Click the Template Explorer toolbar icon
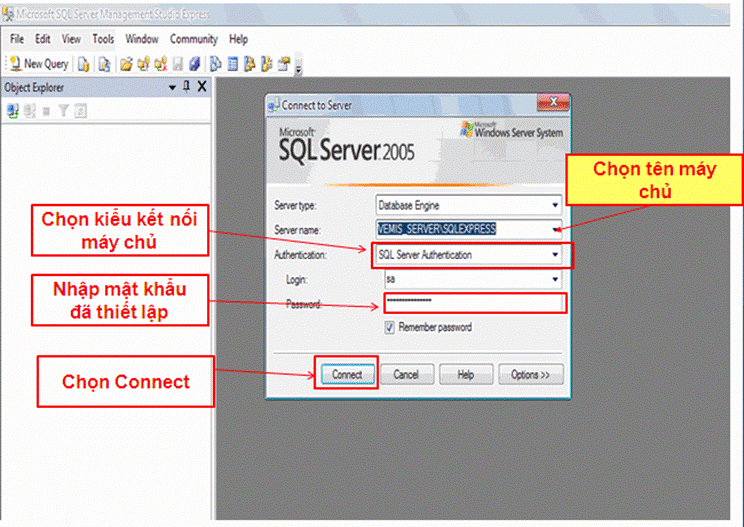Image resolution: width=744 pixels, height=527 pixels. click(267, 64)
